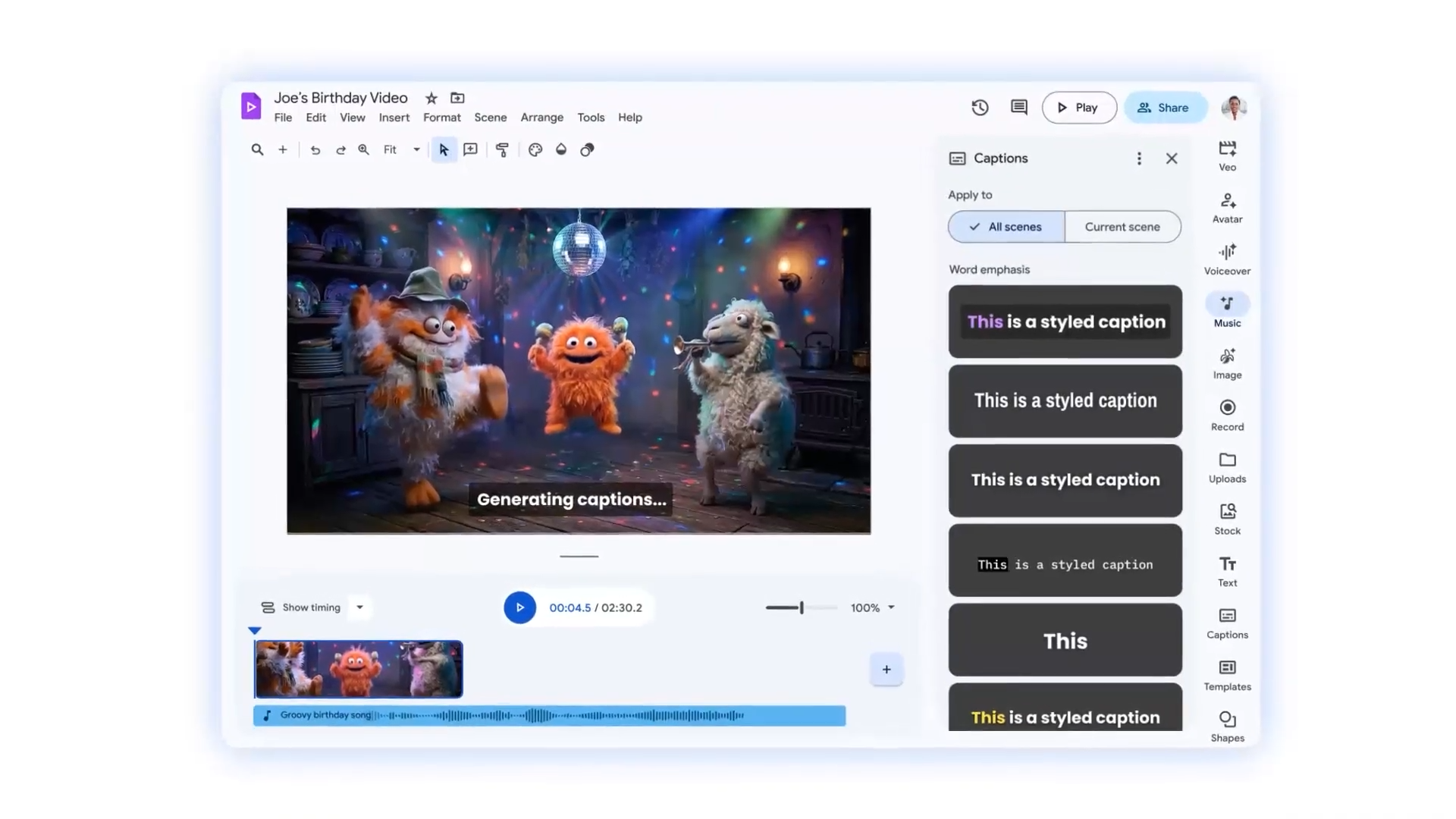Open version history clock icon

pyautogui.click(x=980, y=108)
